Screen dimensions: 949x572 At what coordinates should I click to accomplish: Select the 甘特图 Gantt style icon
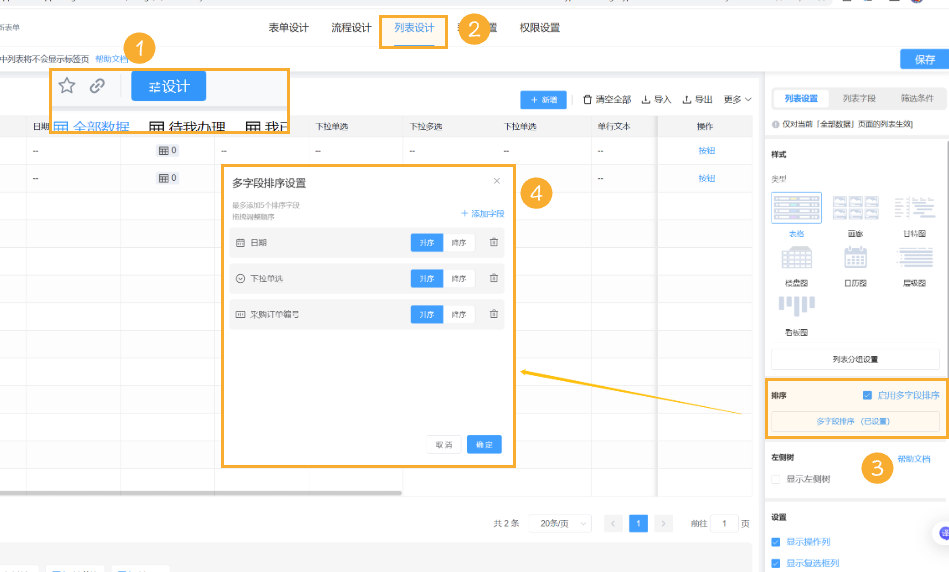point(914,208)
